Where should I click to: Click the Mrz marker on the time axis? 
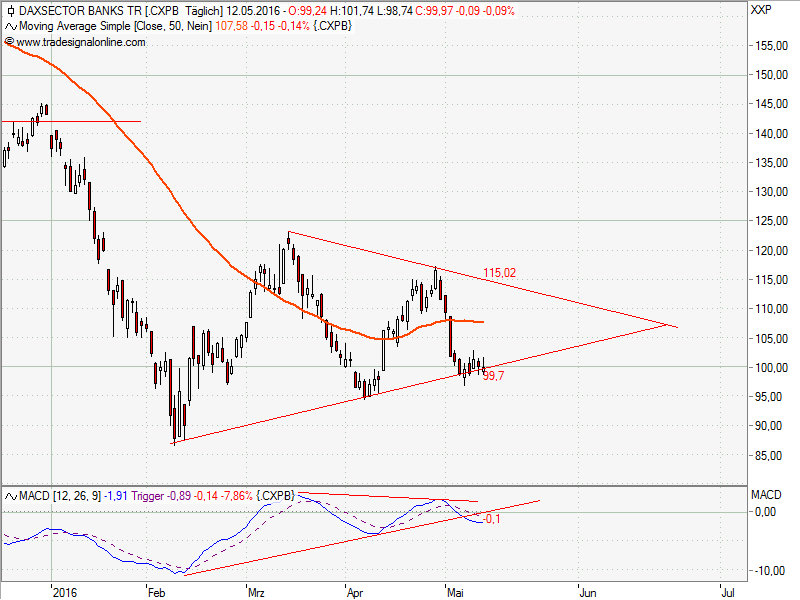click(257, 590)
